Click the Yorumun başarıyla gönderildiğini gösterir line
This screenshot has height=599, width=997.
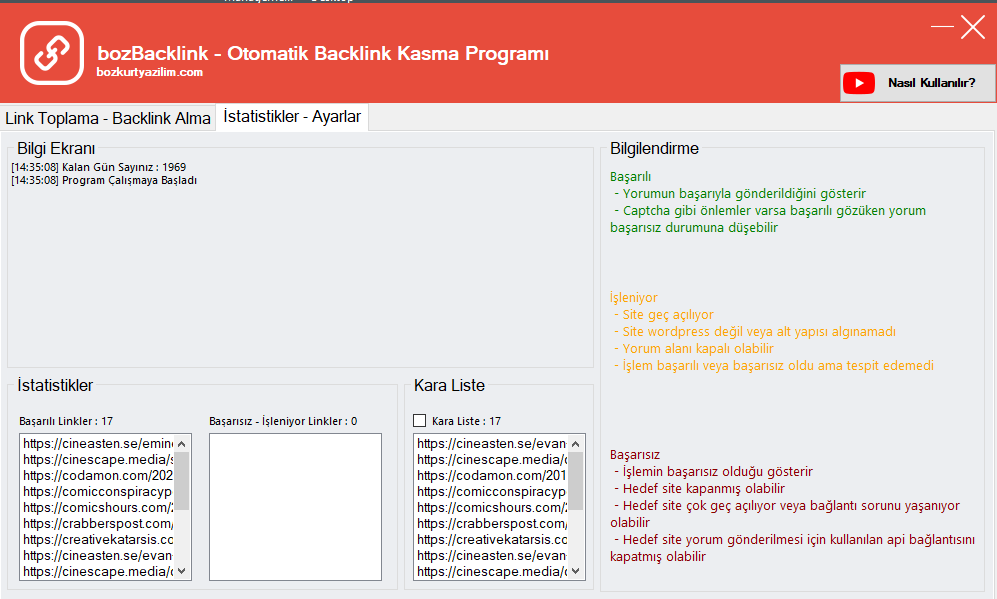tap(740, 193)
